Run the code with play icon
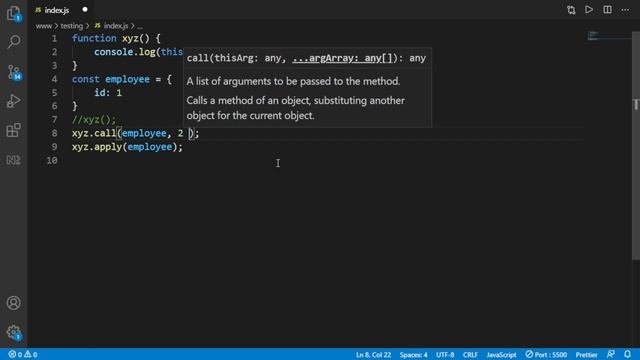The width and height of the screenshot is (640, 360). (x=589, y=9)
